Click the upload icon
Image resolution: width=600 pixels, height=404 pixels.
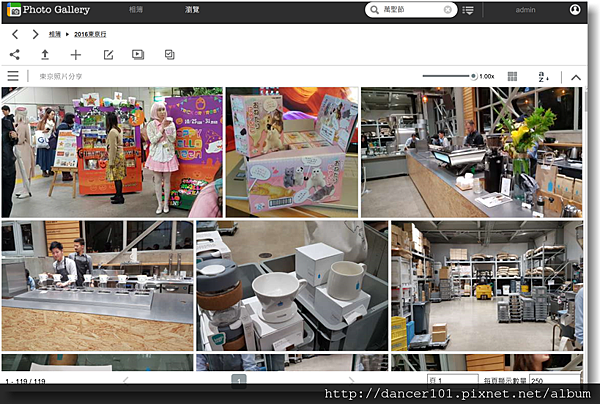click(45, 55)
